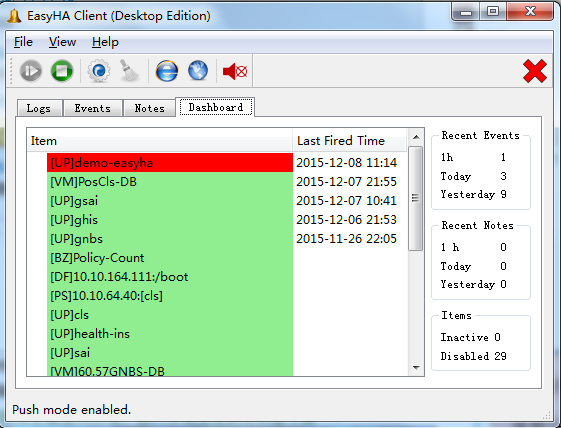Click the scrollbar up arrow

pyautogui.click(x=416, y=137)
